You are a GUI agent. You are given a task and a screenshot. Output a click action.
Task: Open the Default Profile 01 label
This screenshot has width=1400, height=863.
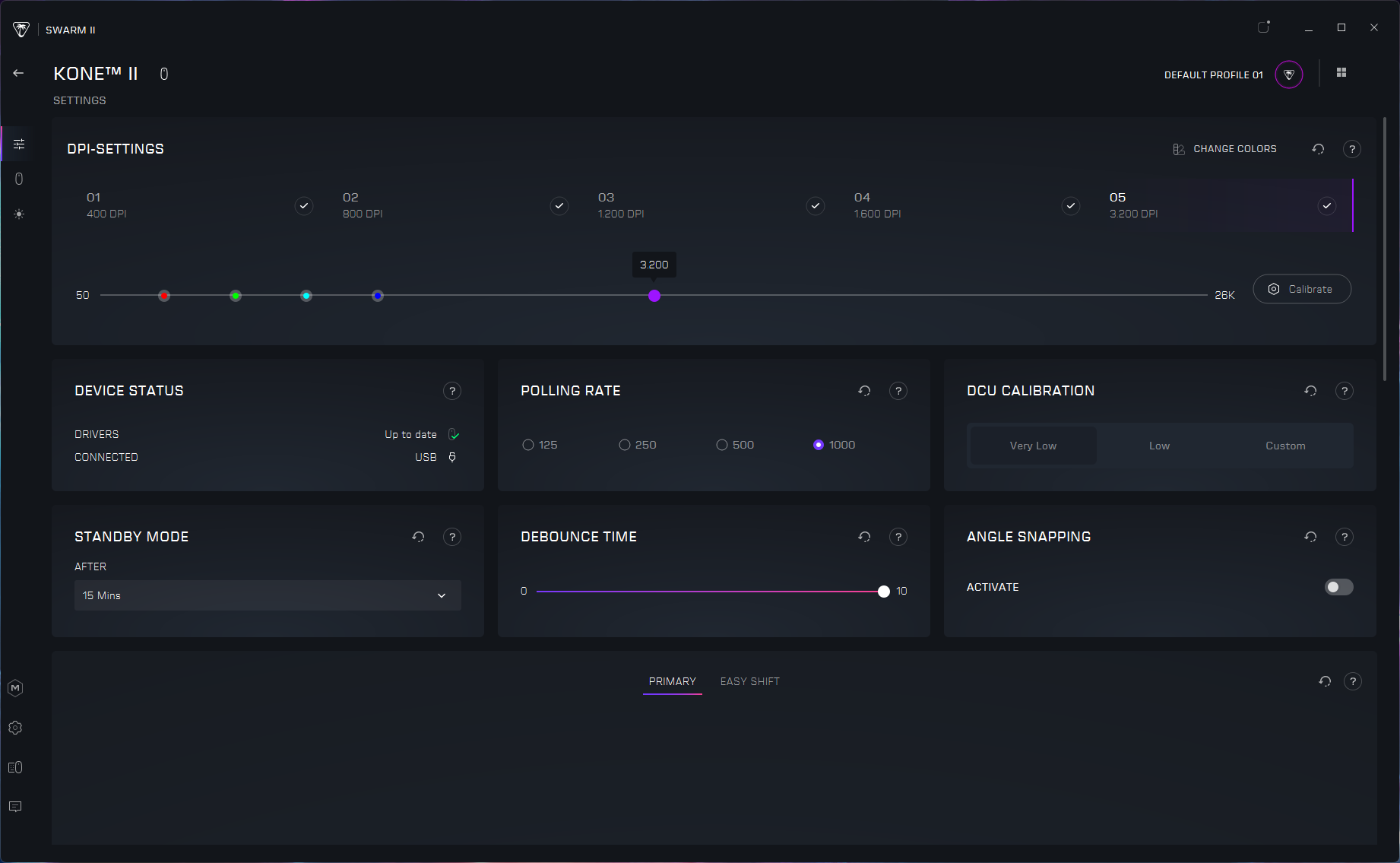click(1213, 75)
